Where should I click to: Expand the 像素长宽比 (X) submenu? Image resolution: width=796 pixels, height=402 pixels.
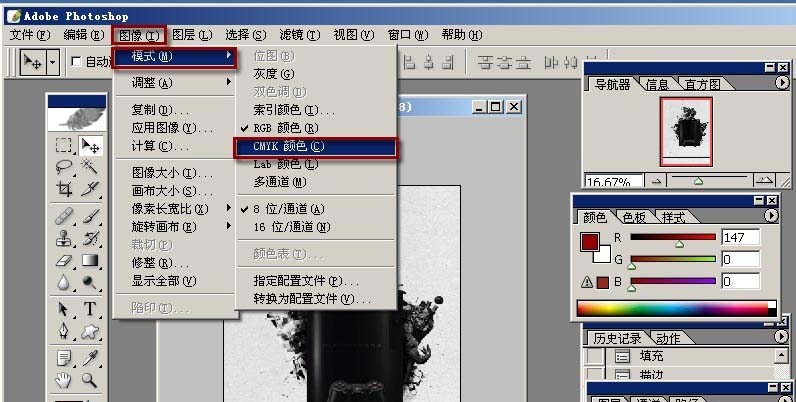point(176,209)
